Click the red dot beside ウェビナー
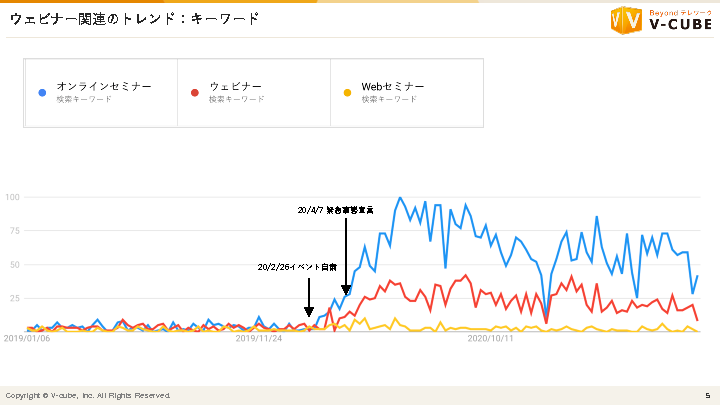The image size is (720, 405). (194, 93)
